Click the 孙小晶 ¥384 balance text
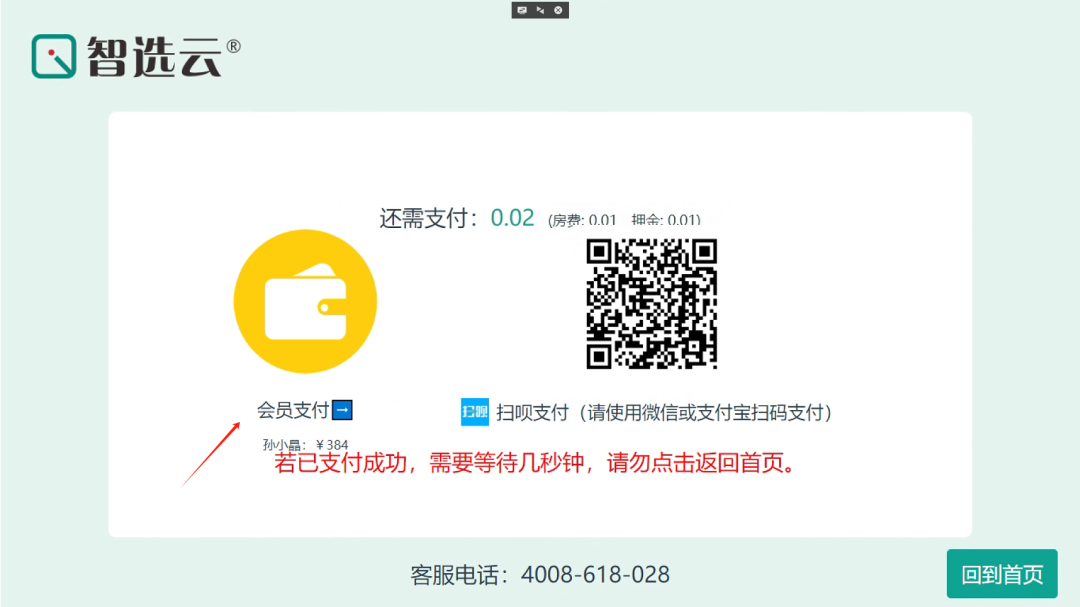The width and height of the screenshot is (1080, 607). 305,445
